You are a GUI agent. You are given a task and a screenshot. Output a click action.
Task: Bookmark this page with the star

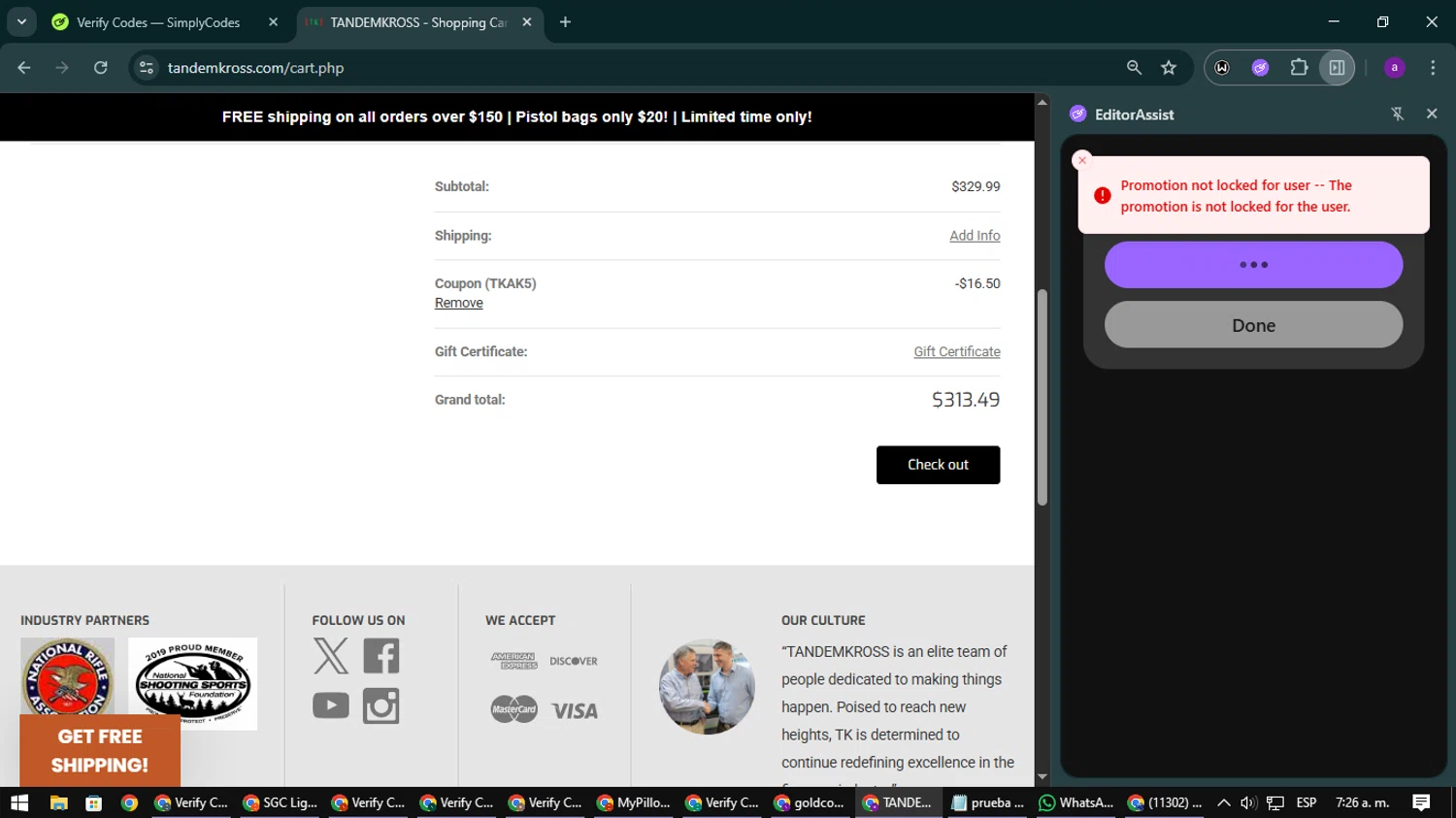(x=1169, y=68)
